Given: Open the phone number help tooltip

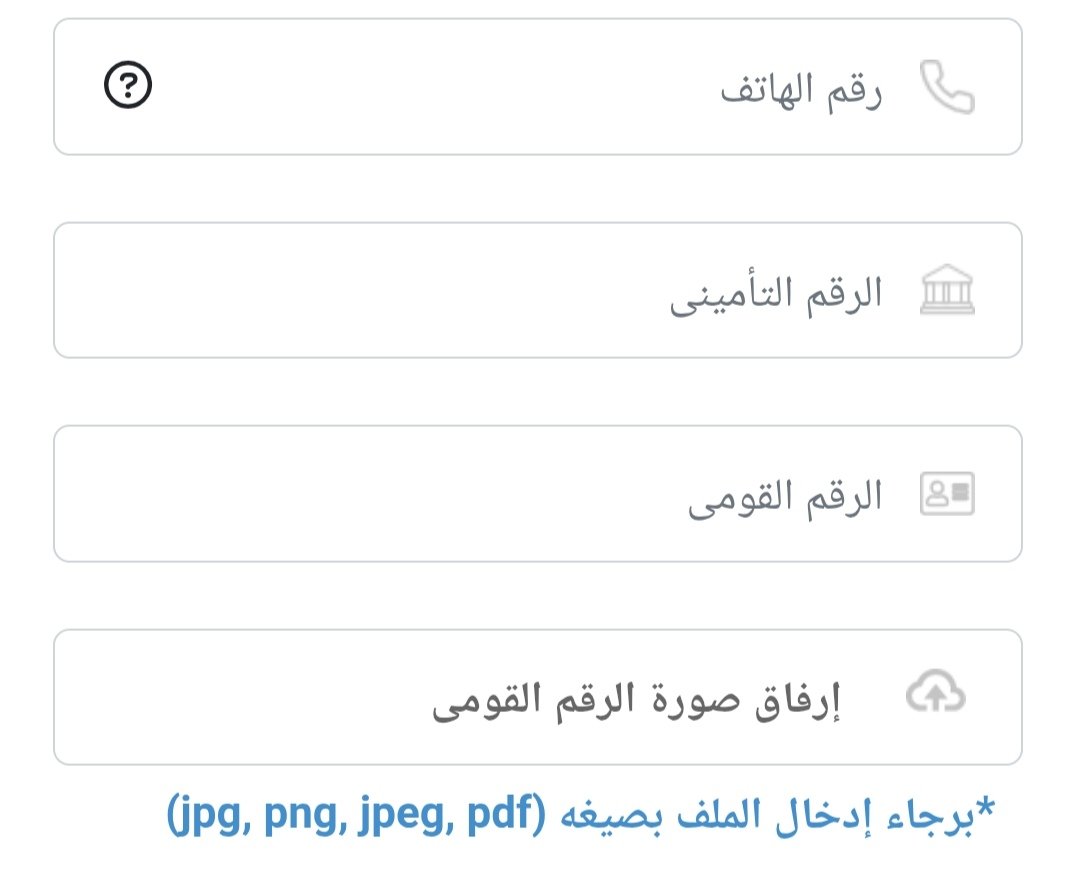Looking at the screenshot, I should click(x=128, y=88).
